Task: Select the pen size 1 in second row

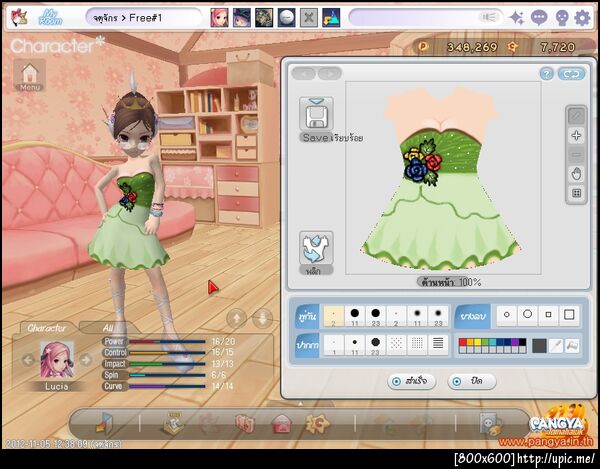Action: [x=334, y=345]
